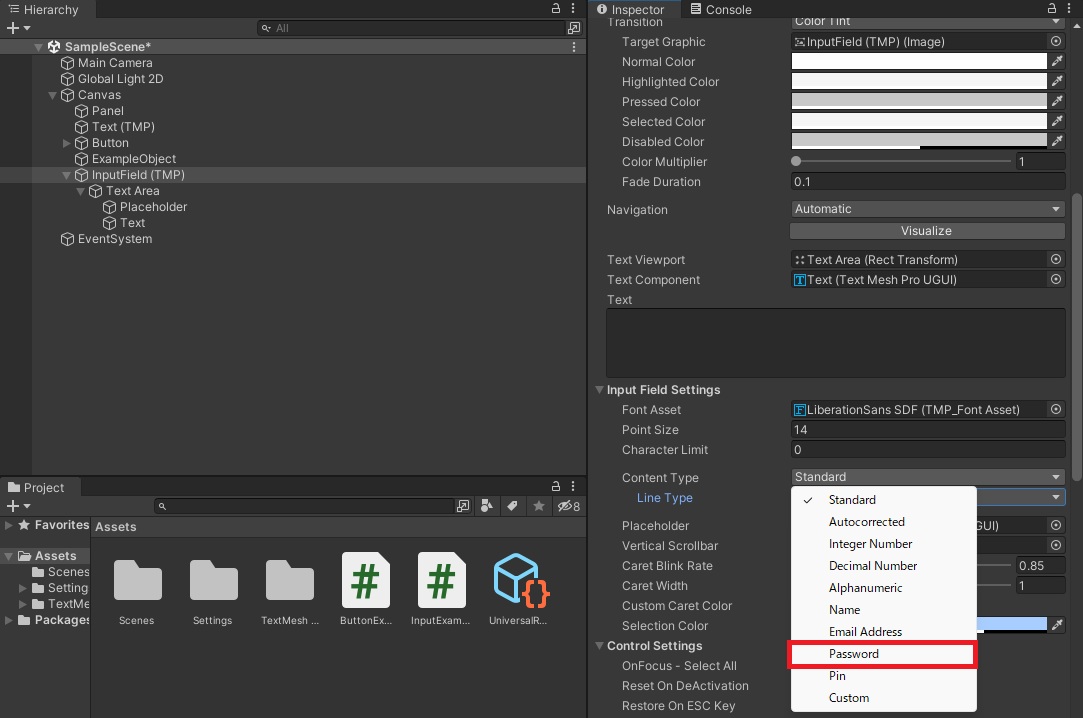Click the search-by-type icon in Project
This screenshot has height=718, width=1083.
pyautogui.click(x=487, y=506)
